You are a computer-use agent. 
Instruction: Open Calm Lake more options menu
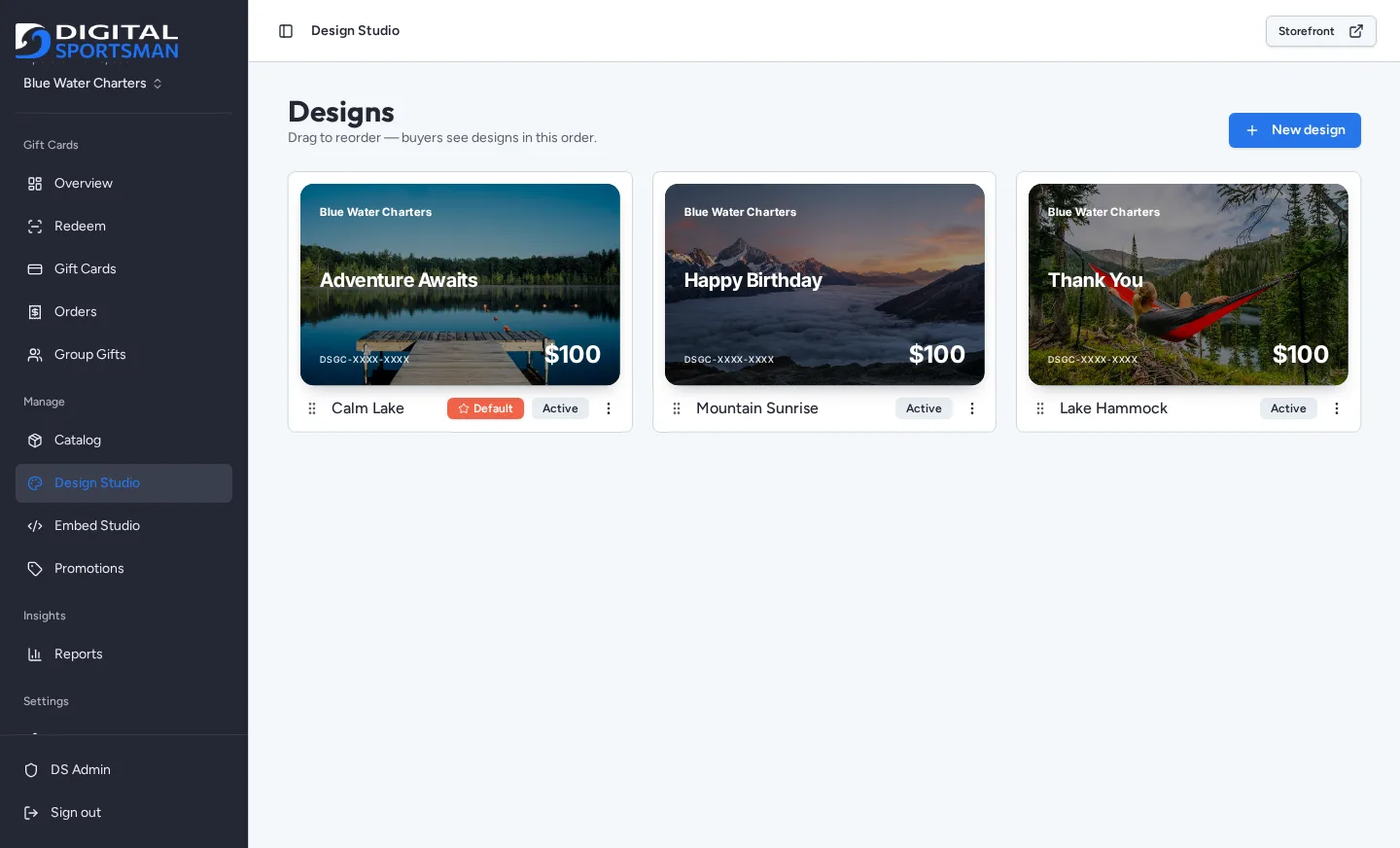(609, 408)
